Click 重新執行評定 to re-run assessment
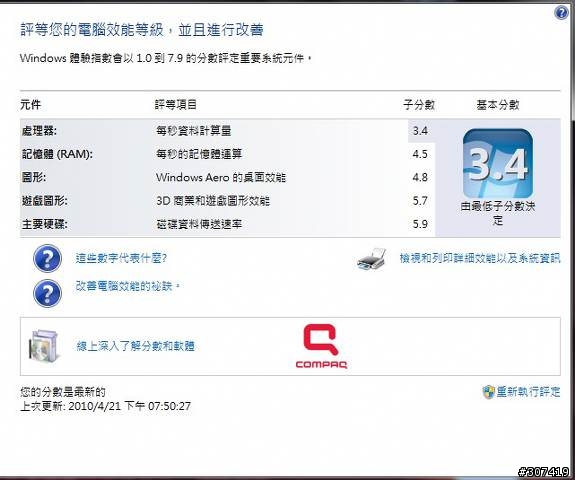This screenshot has width=575, height=480. (x=528, y=392)
